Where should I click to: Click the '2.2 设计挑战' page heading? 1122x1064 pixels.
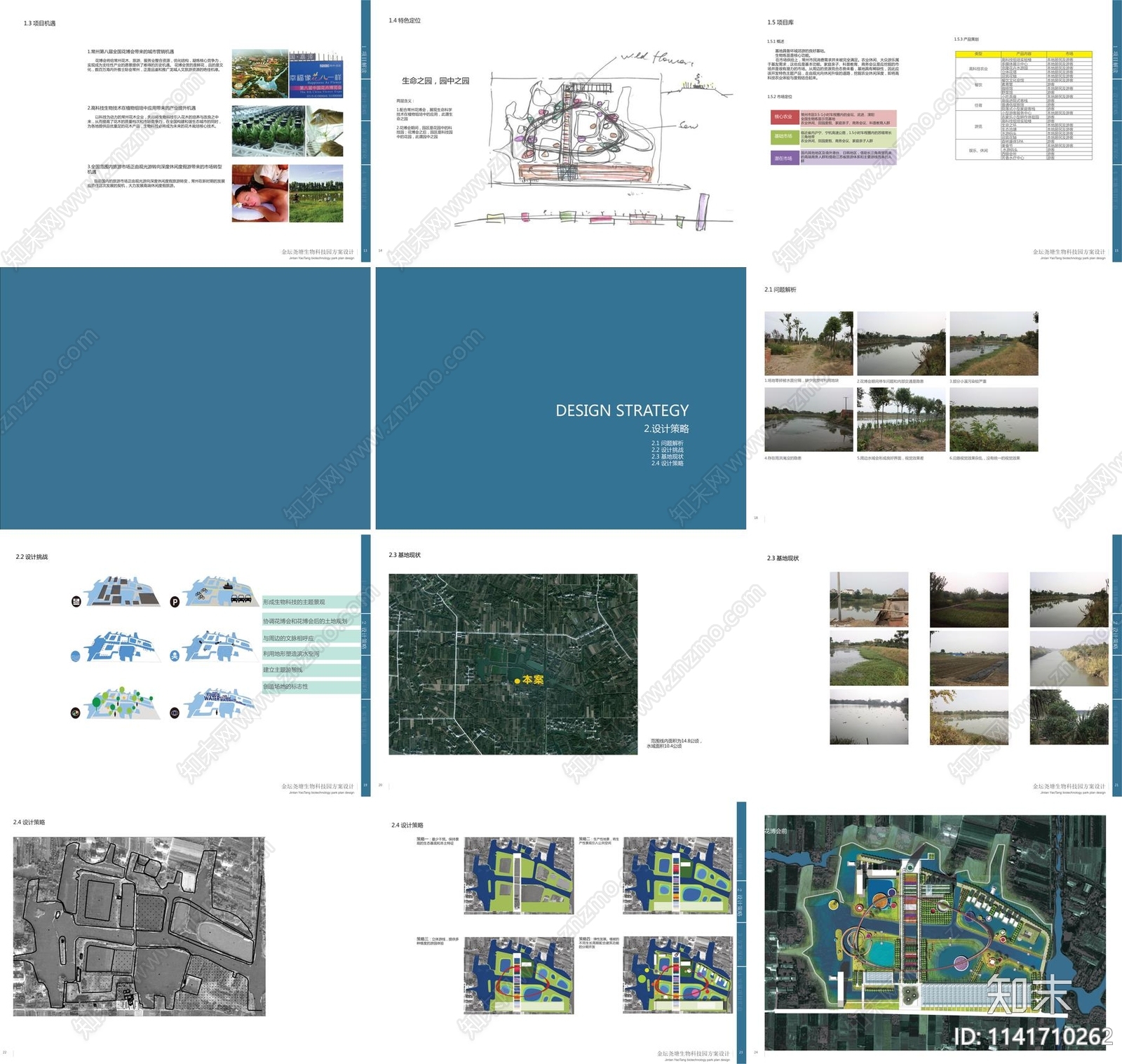click(x=32, y=557)
